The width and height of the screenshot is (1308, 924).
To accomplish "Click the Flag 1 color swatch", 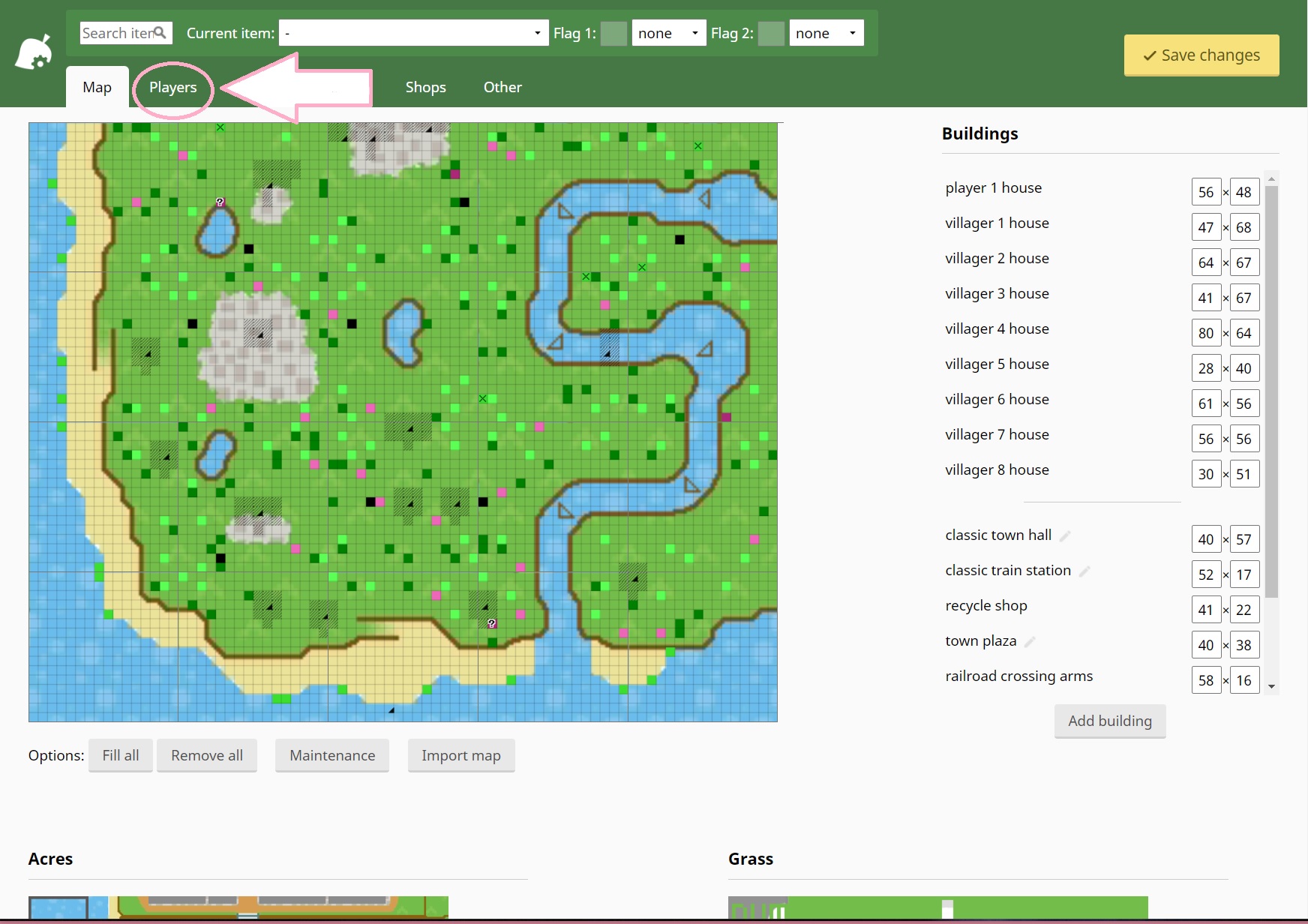I will point(613,33).
